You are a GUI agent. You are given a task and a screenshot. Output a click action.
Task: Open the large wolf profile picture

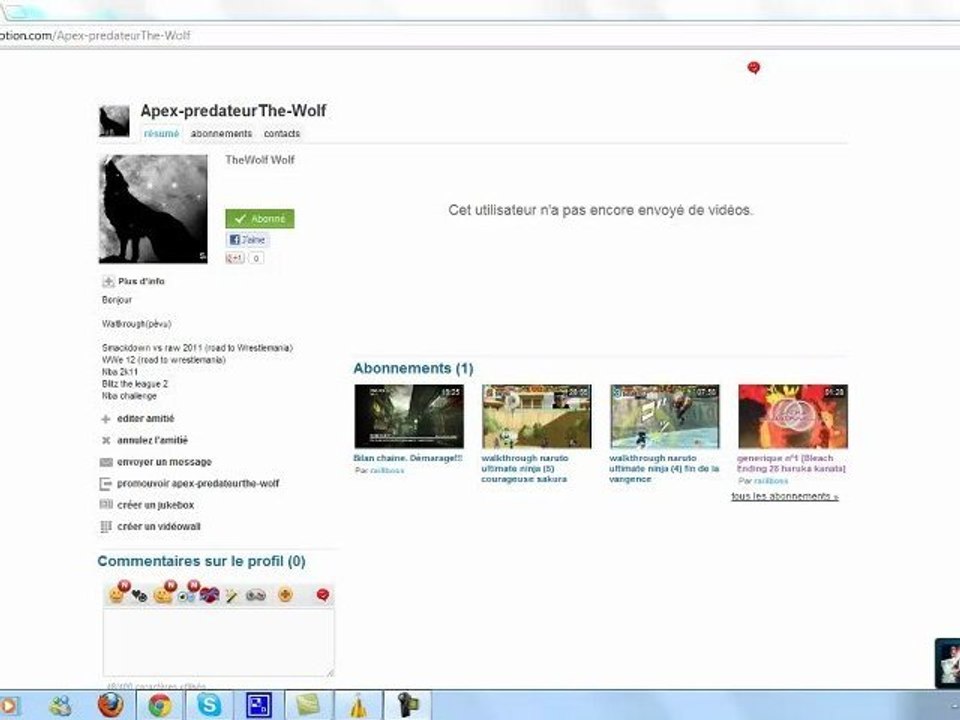[153, 209]
